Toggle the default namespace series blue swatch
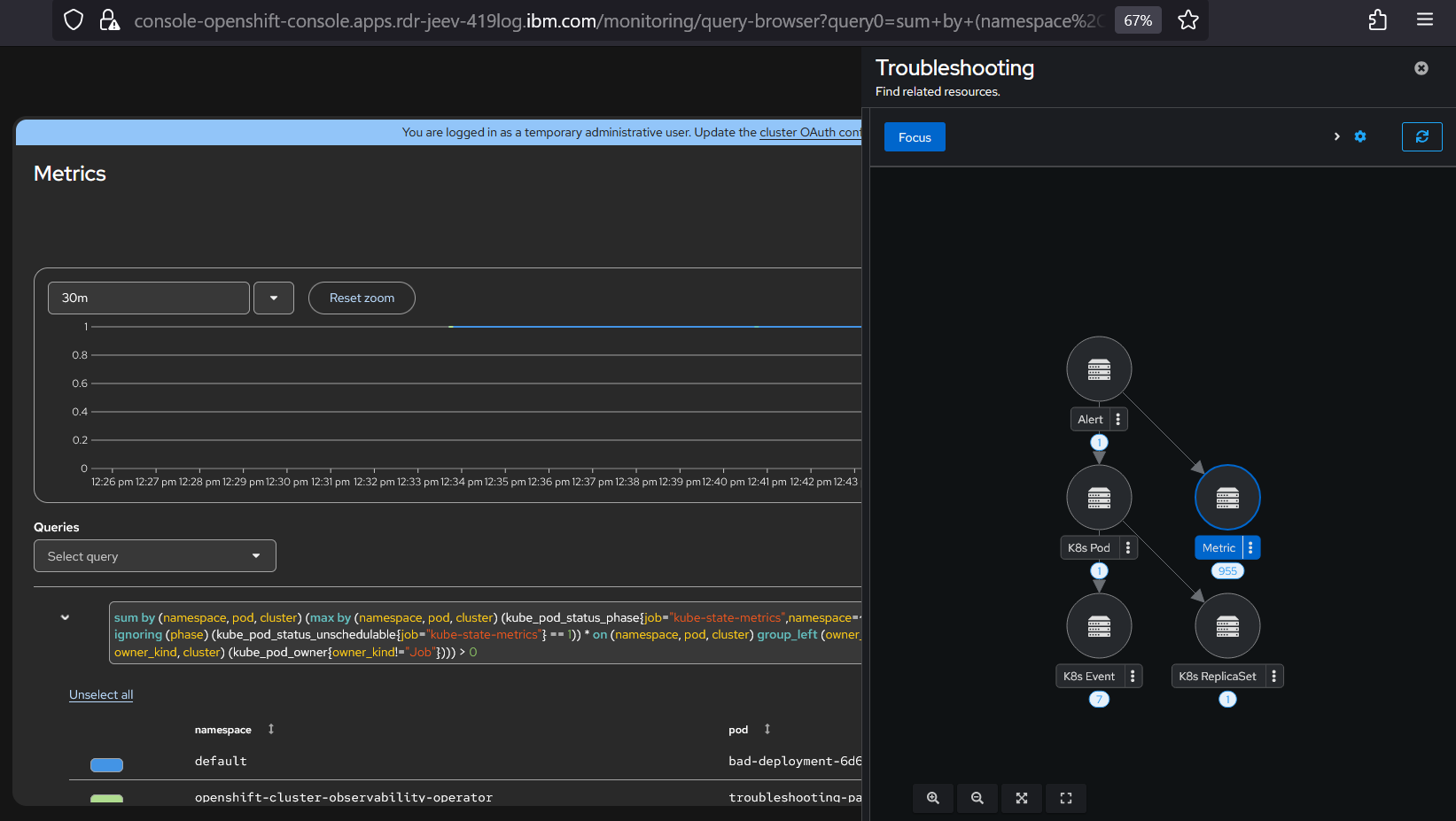This screenshot has width=1456, height=821. click(x=106, y=765)
